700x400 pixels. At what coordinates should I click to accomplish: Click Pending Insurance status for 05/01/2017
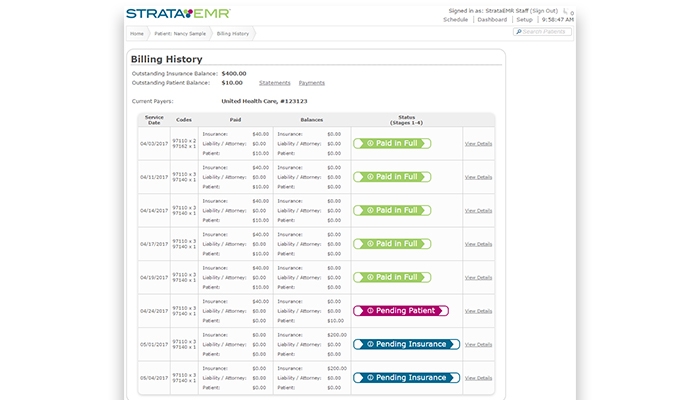(406, 344)
